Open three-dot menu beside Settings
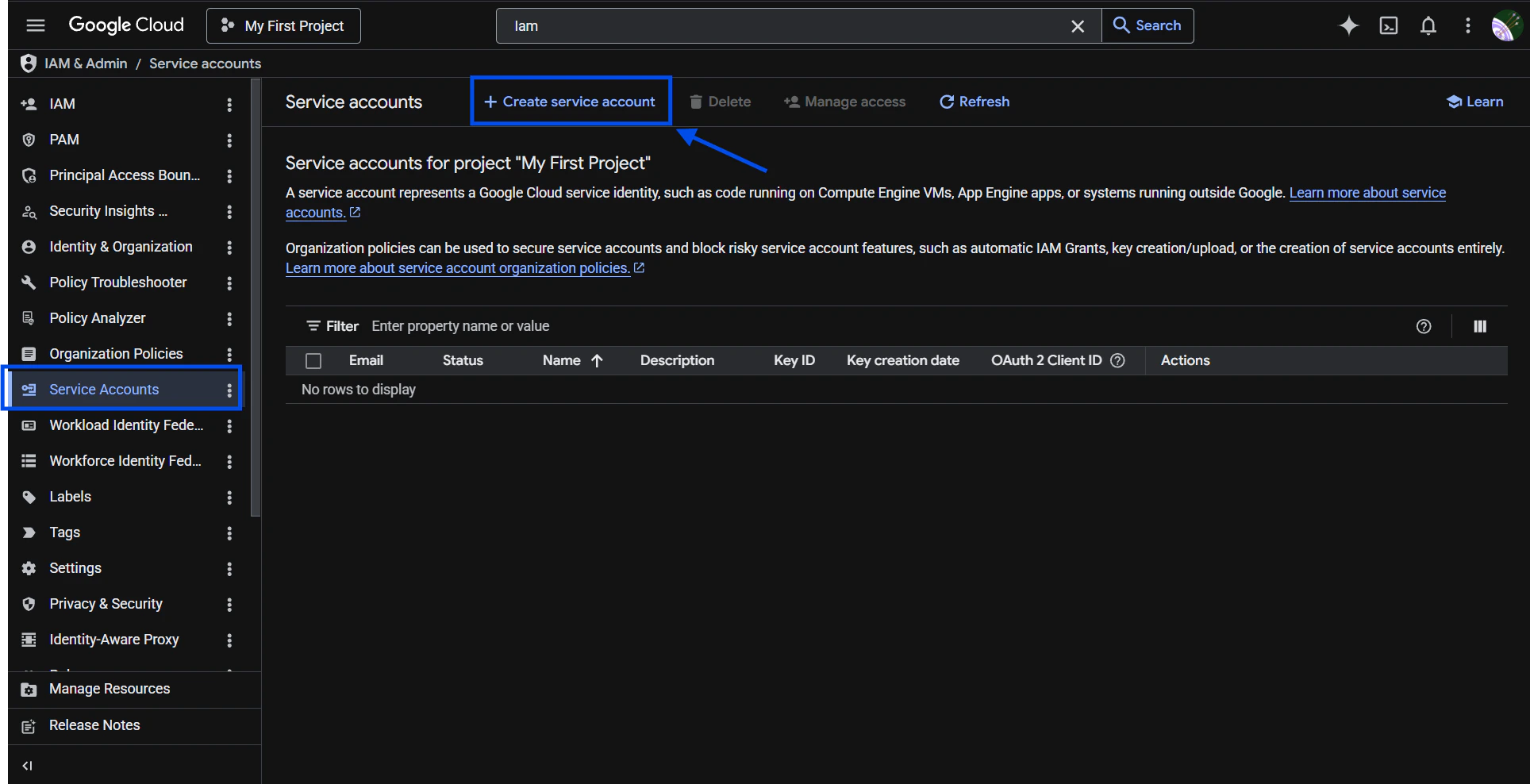 pyautogui.click(x=229, y=568)
